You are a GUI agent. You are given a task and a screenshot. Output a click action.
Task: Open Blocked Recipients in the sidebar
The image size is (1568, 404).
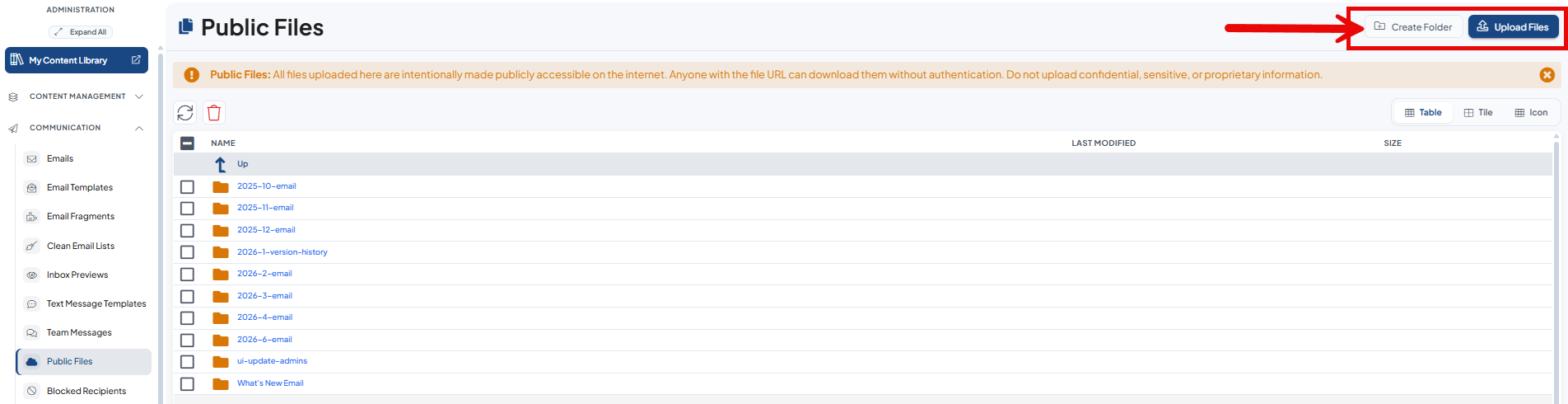pyautogui.click(x=86, y=392)
